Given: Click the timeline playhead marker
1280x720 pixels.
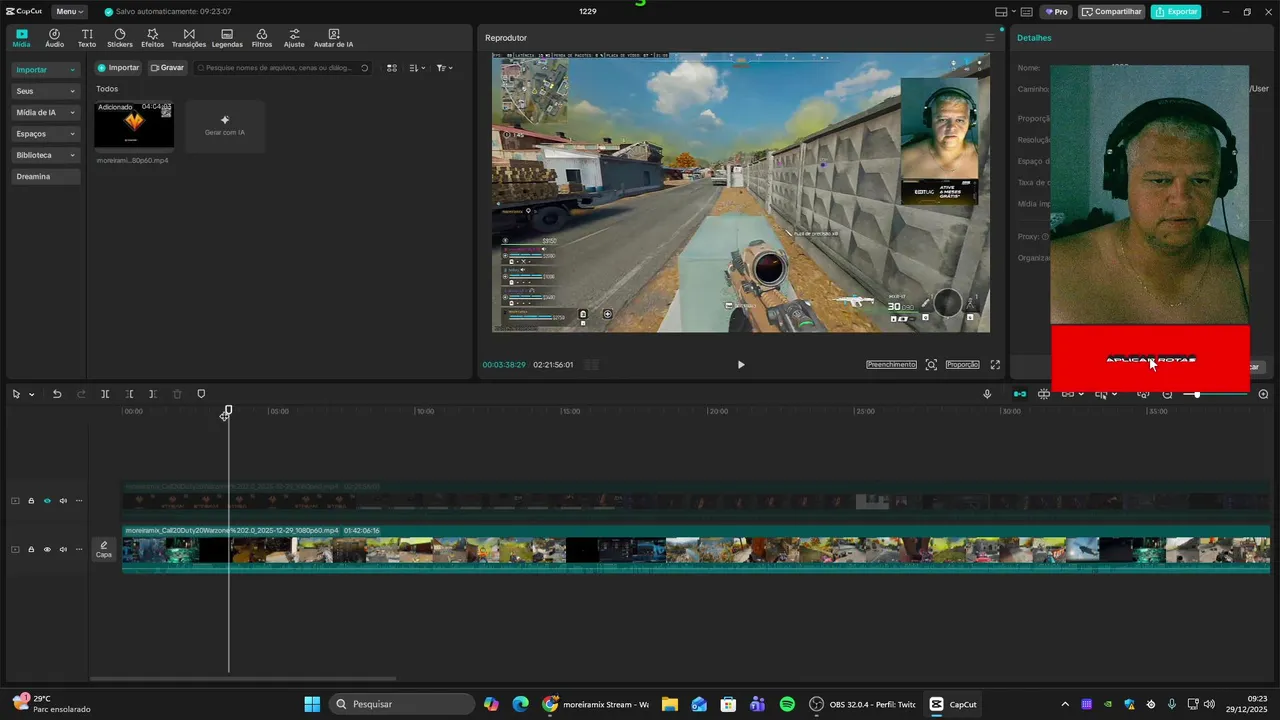Looking at the screenshot, I should pyautogui.click(x=229, y=411).
